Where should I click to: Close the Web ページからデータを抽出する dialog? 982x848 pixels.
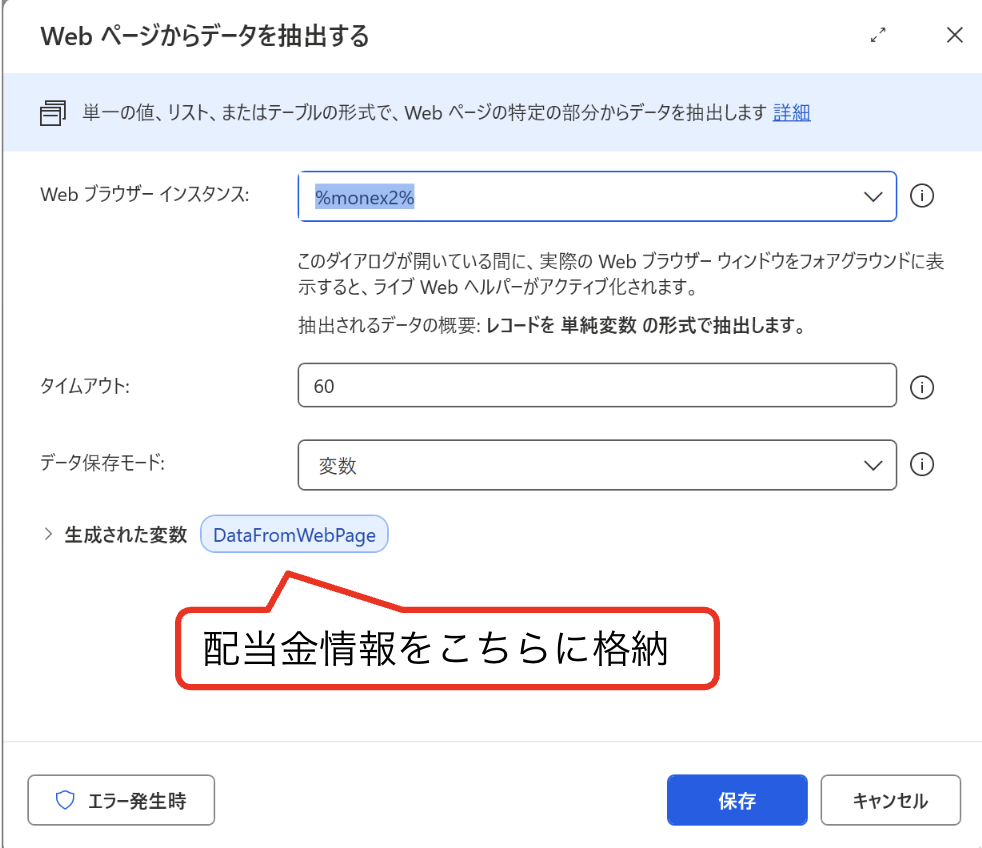click(954, 36)
